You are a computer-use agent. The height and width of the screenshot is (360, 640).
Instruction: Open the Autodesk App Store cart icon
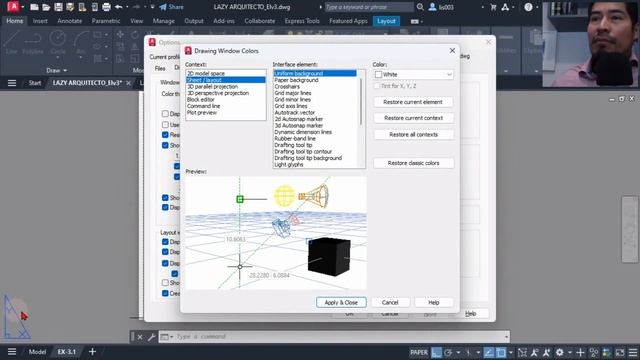493,7
